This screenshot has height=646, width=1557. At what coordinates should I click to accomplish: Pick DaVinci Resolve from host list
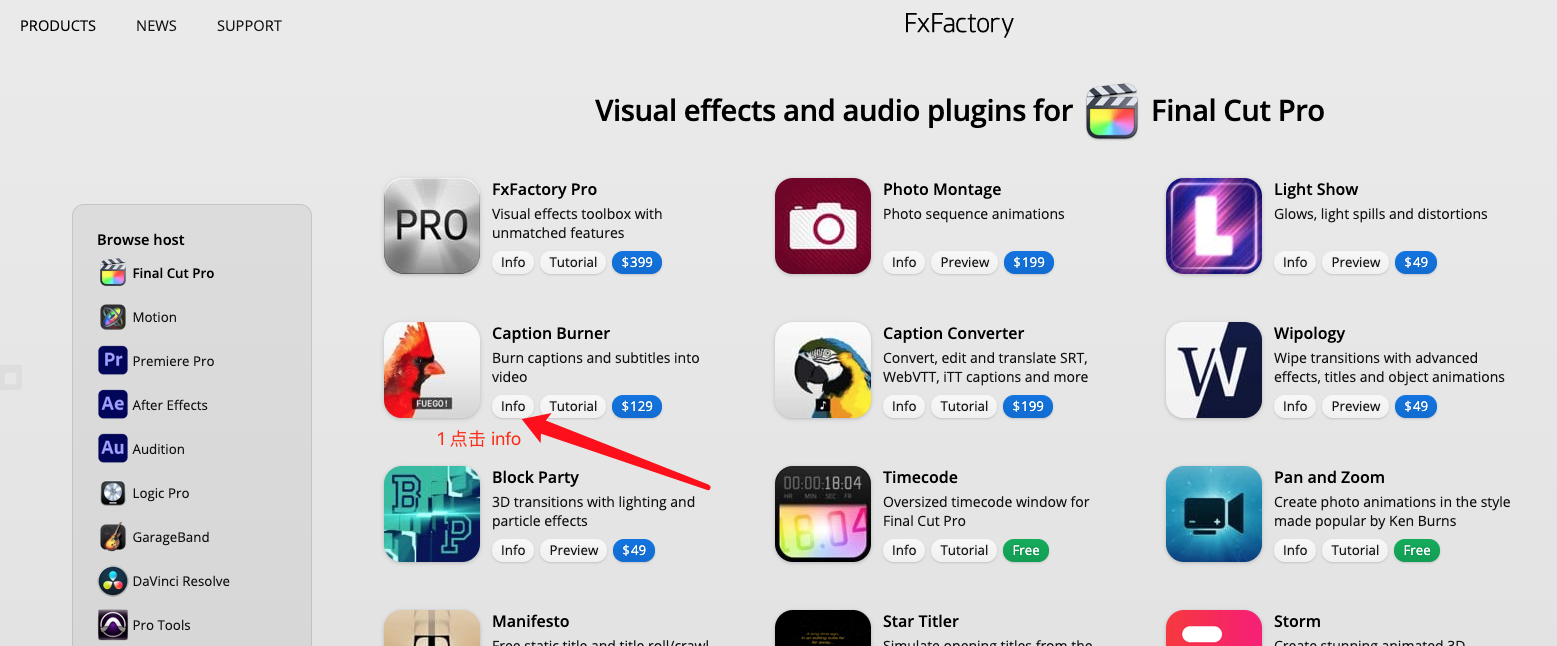click(165, 581)
